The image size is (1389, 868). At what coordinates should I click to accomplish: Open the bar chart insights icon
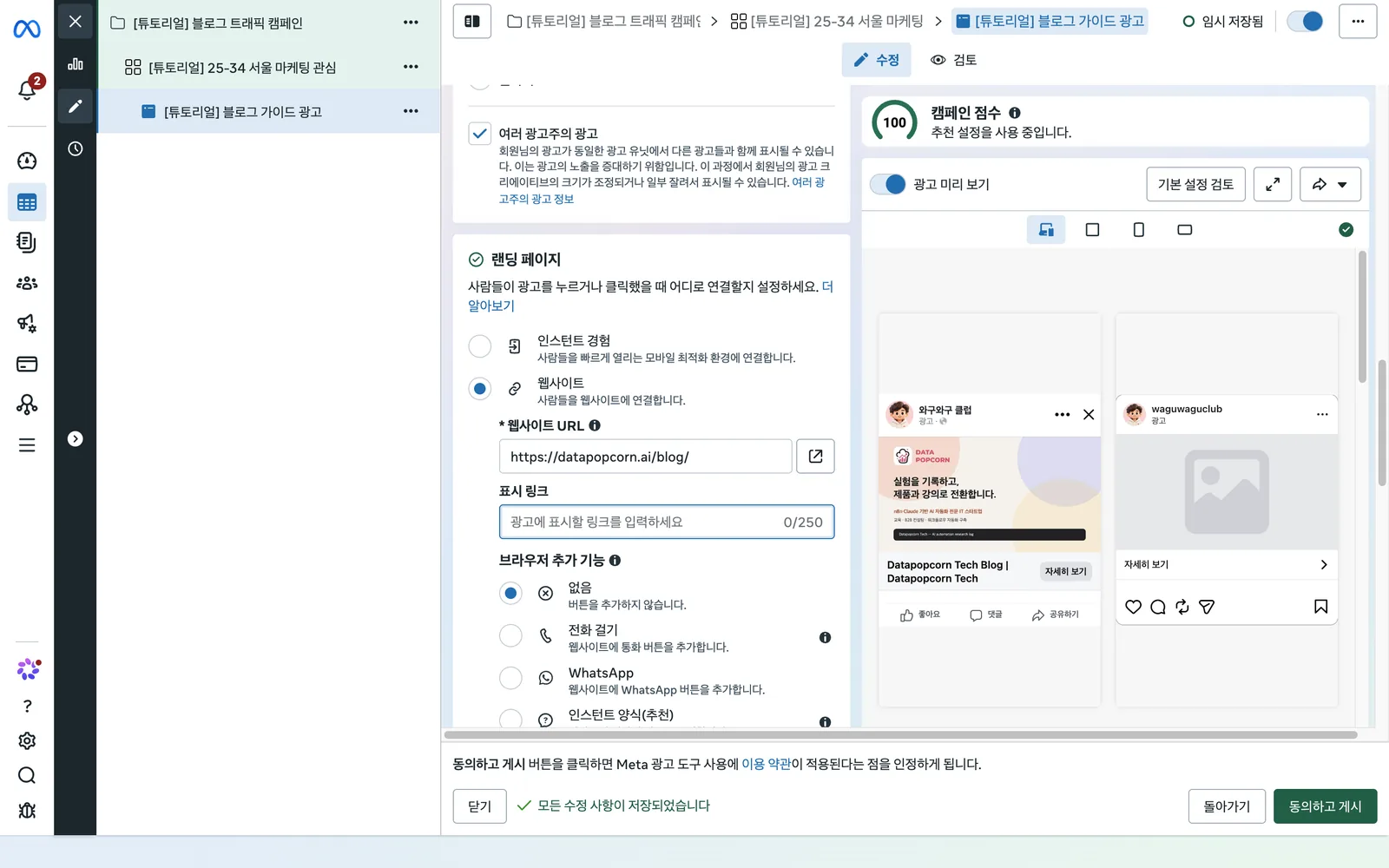click(x=76, y=63)
